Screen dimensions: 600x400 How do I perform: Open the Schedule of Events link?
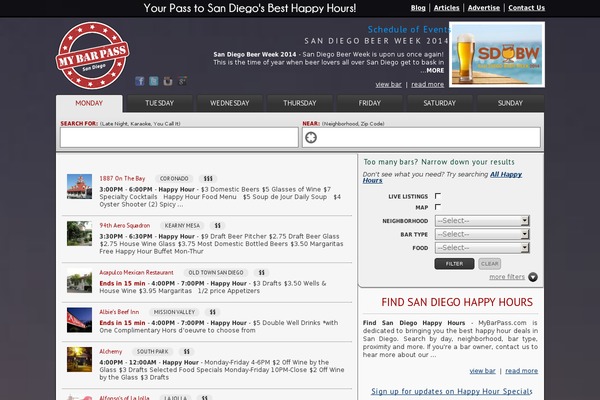[x=408, y=29]
